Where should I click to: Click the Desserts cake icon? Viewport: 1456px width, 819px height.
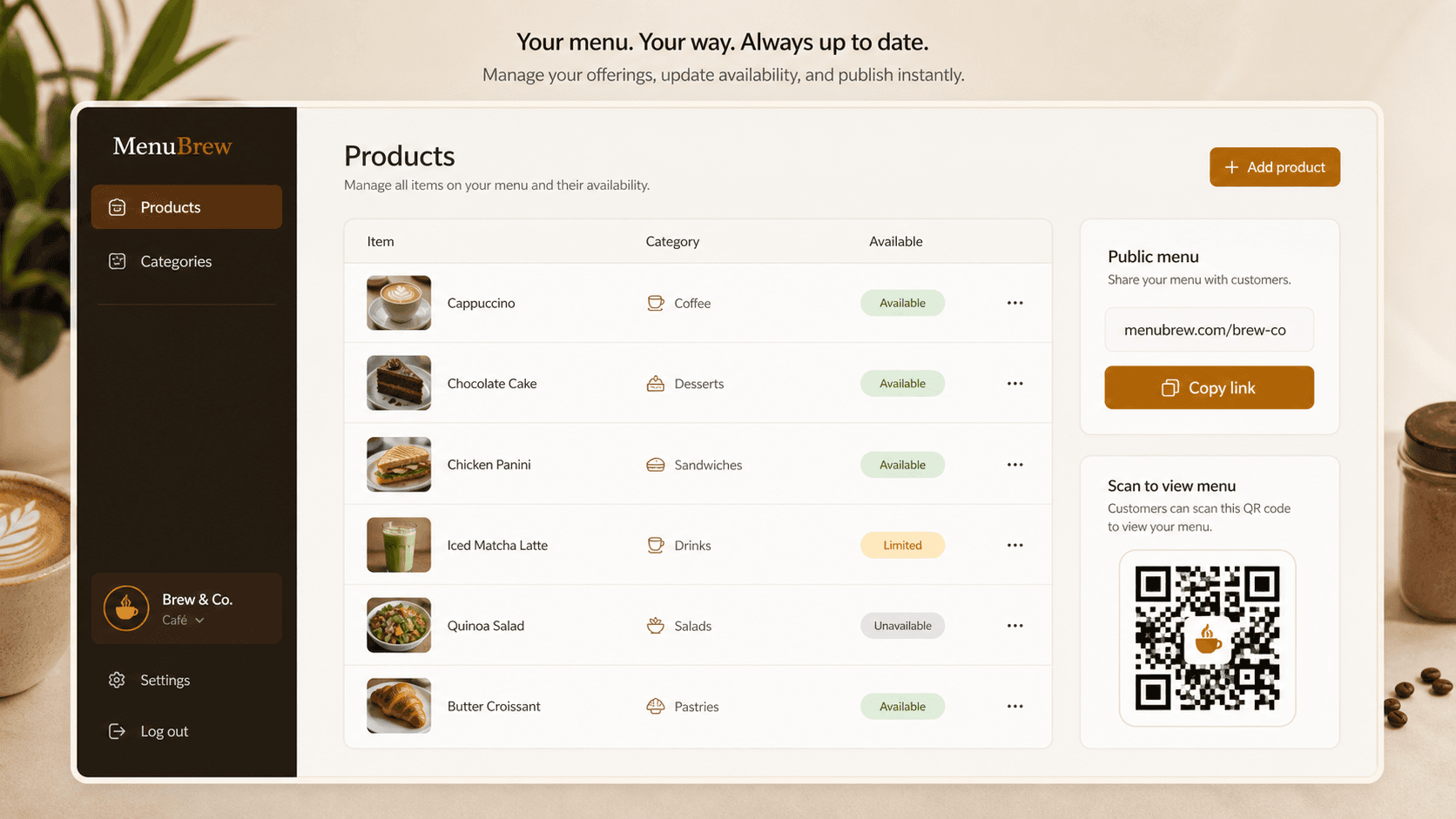(656, 383)
